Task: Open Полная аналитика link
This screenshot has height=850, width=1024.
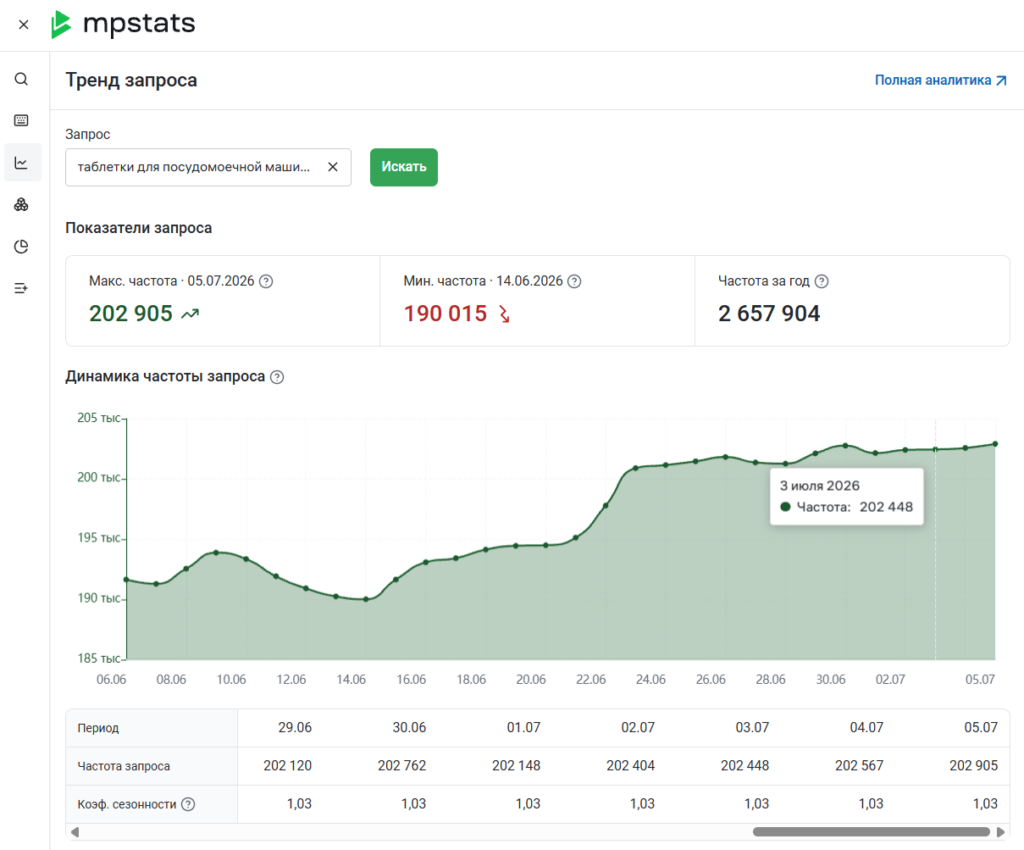Action: 940,80
